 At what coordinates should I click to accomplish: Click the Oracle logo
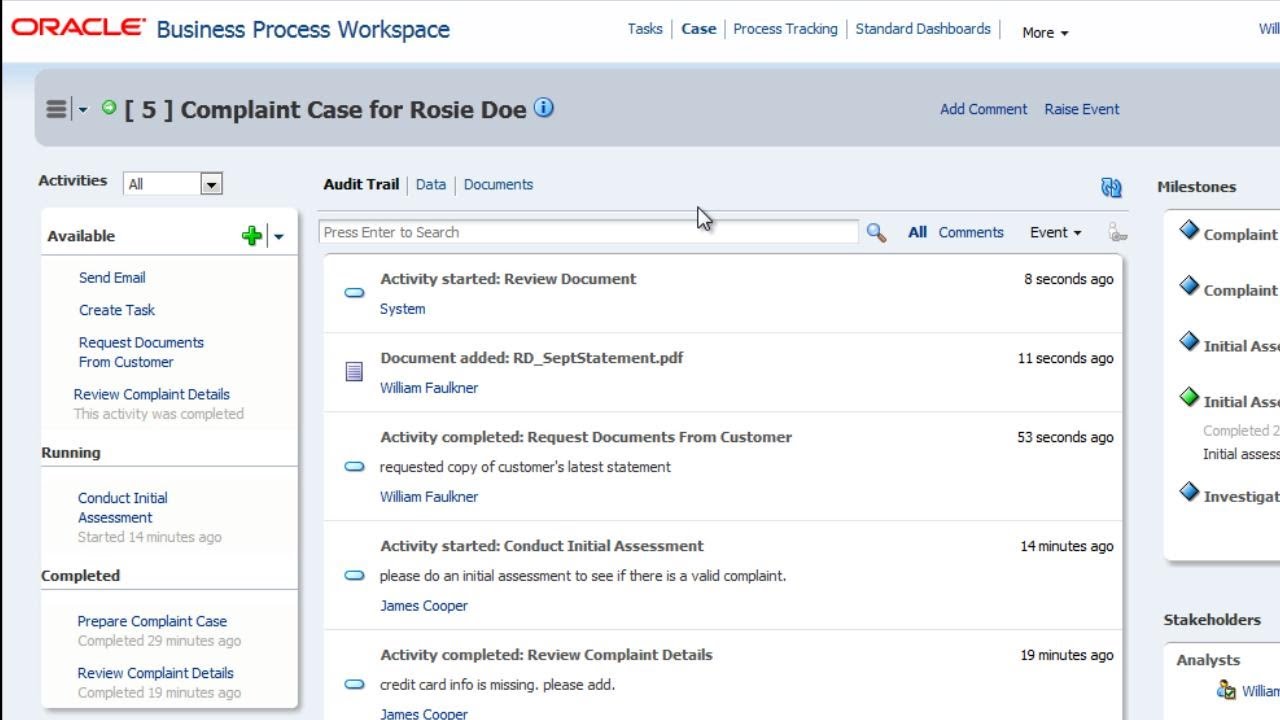(78, 27)
